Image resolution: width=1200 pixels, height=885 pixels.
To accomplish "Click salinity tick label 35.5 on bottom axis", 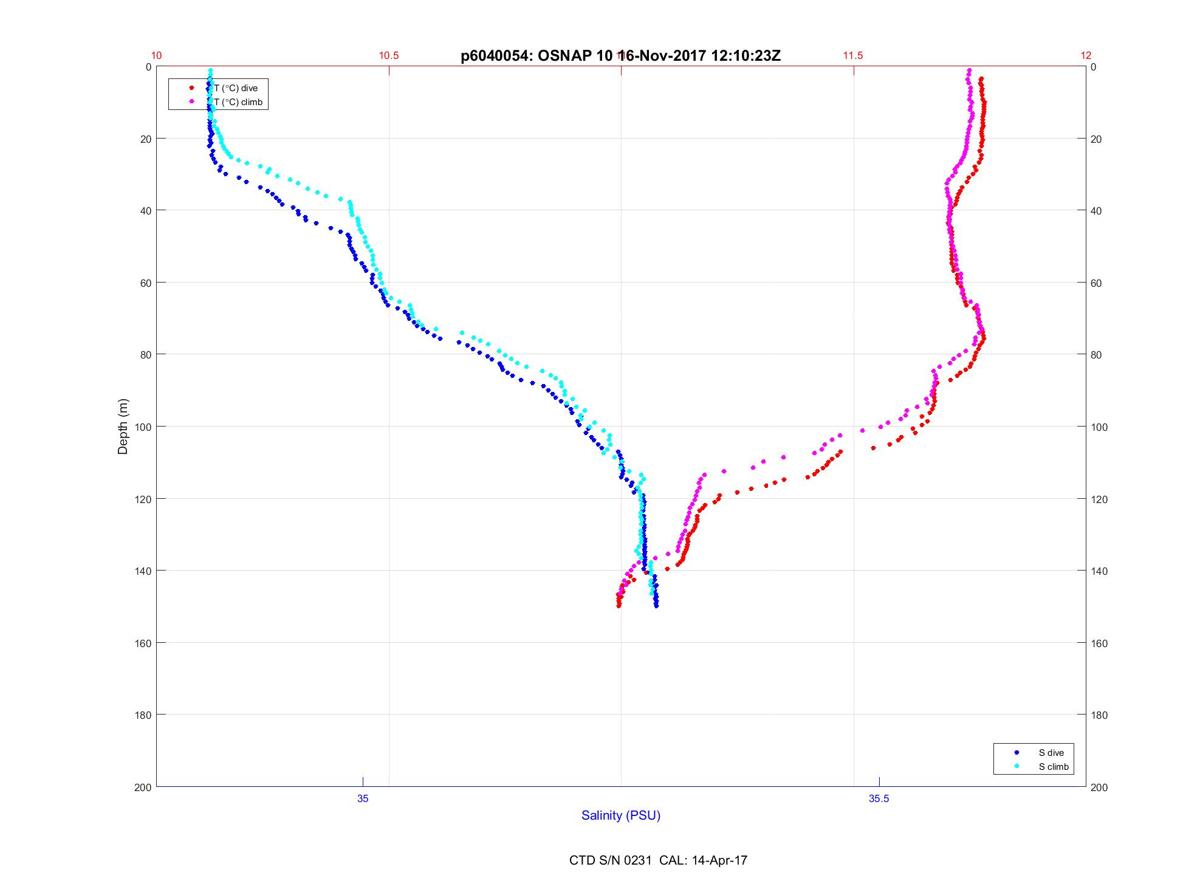I will 878,798.
